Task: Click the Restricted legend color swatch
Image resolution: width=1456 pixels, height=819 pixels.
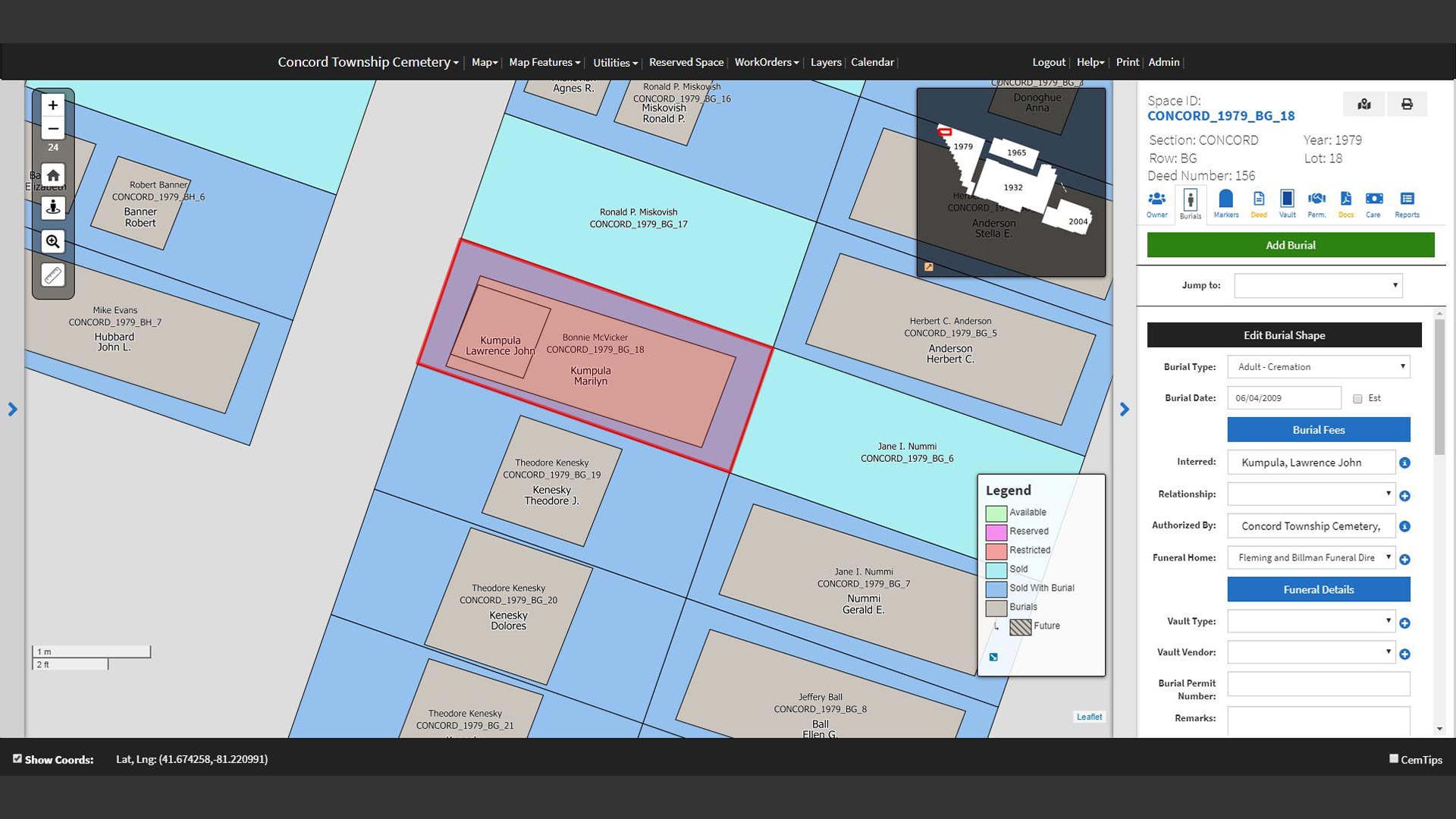Action: click(x=996, y=551)
